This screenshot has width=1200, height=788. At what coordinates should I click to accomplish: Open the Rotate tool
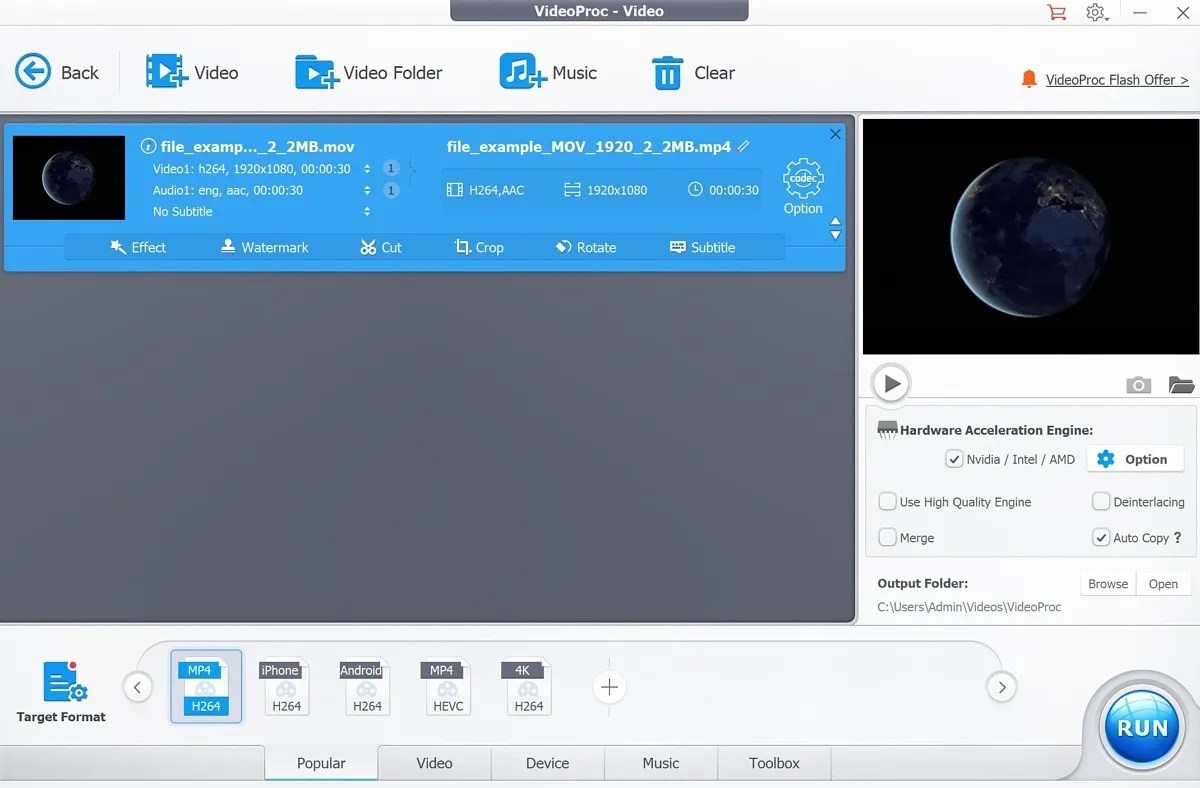[586, 247]
